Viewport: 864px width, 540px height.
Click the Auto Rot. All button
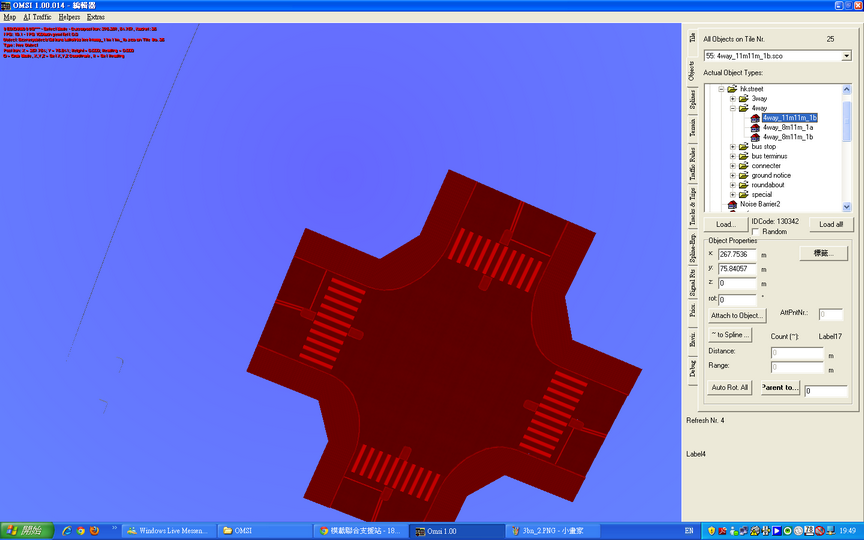point(730,387)
